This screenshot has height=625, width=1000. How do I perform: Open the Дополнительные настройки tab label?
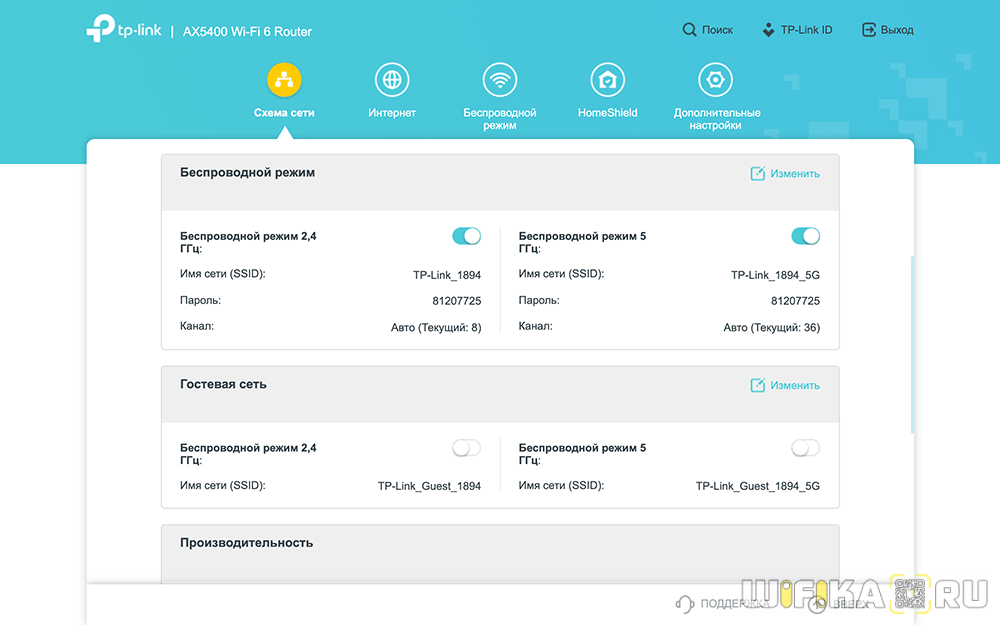coord(716,119)
